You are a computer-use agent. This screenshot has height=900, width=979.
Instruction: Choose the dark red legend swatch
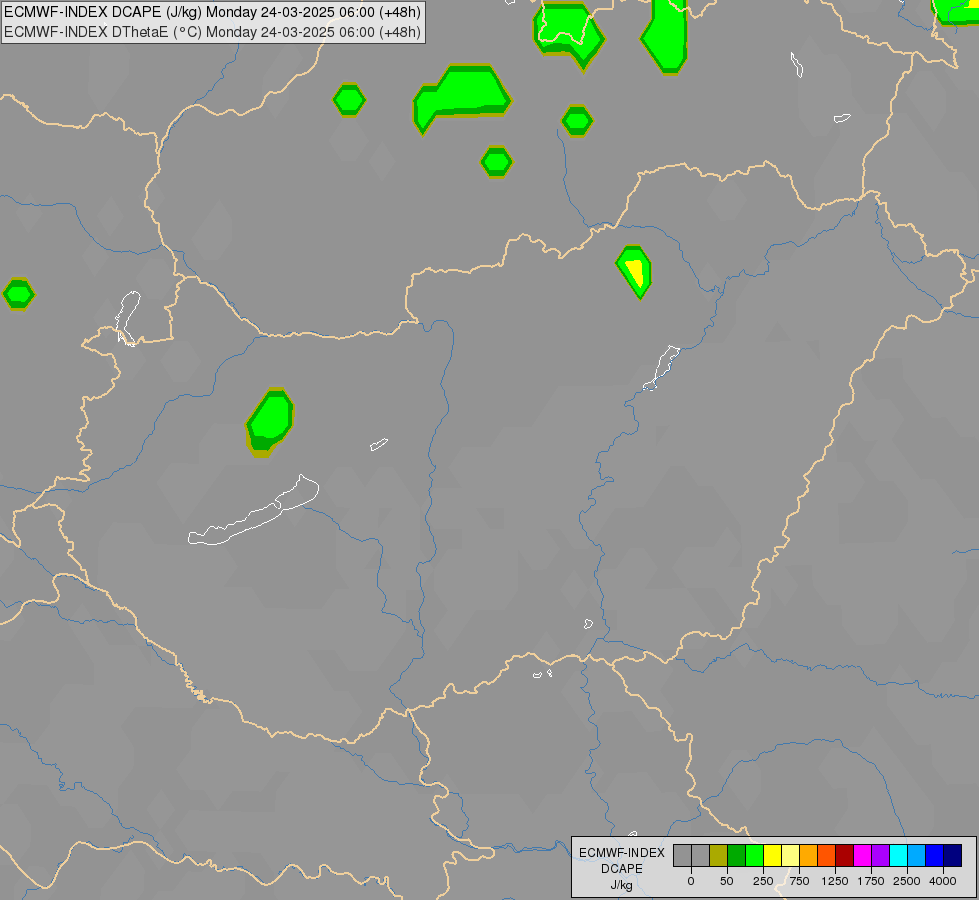845,856
